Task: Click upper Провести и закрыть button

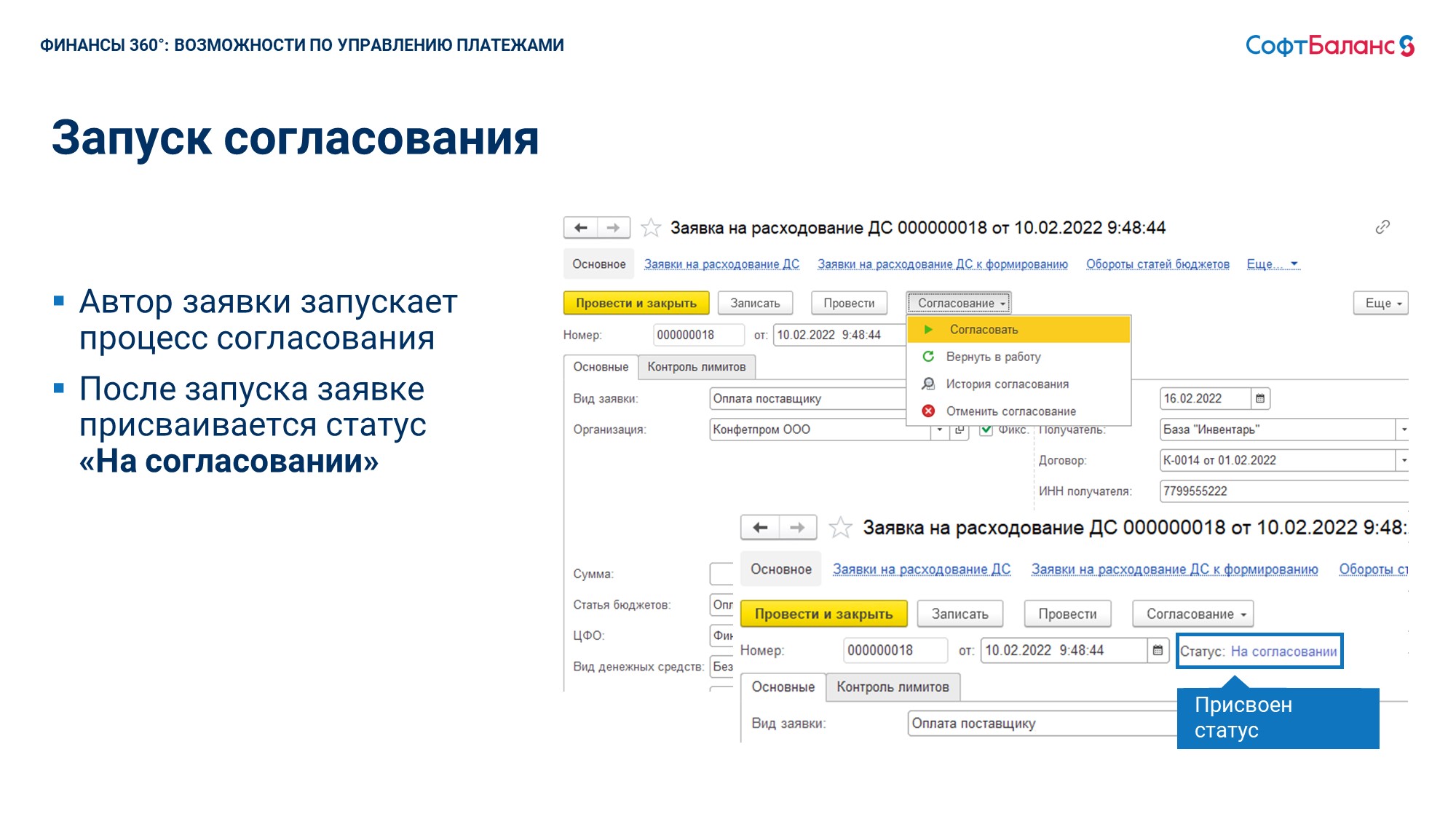Action: [636, 303]
